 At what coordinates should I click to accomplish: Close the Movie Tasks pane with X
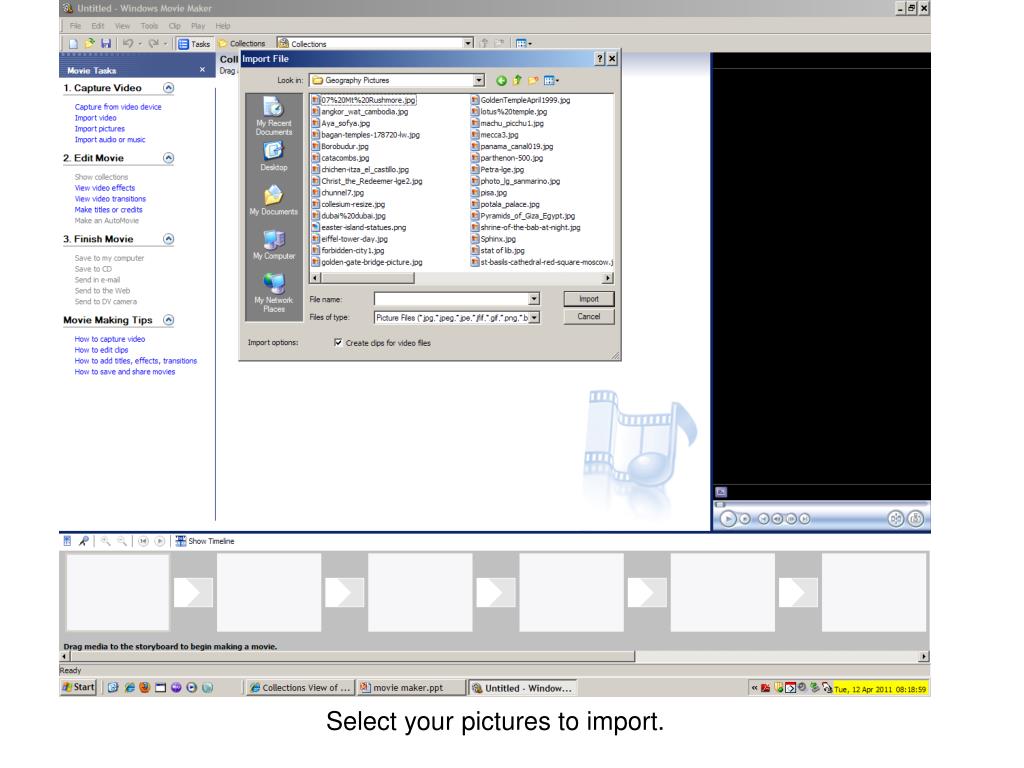click(202, 70)
